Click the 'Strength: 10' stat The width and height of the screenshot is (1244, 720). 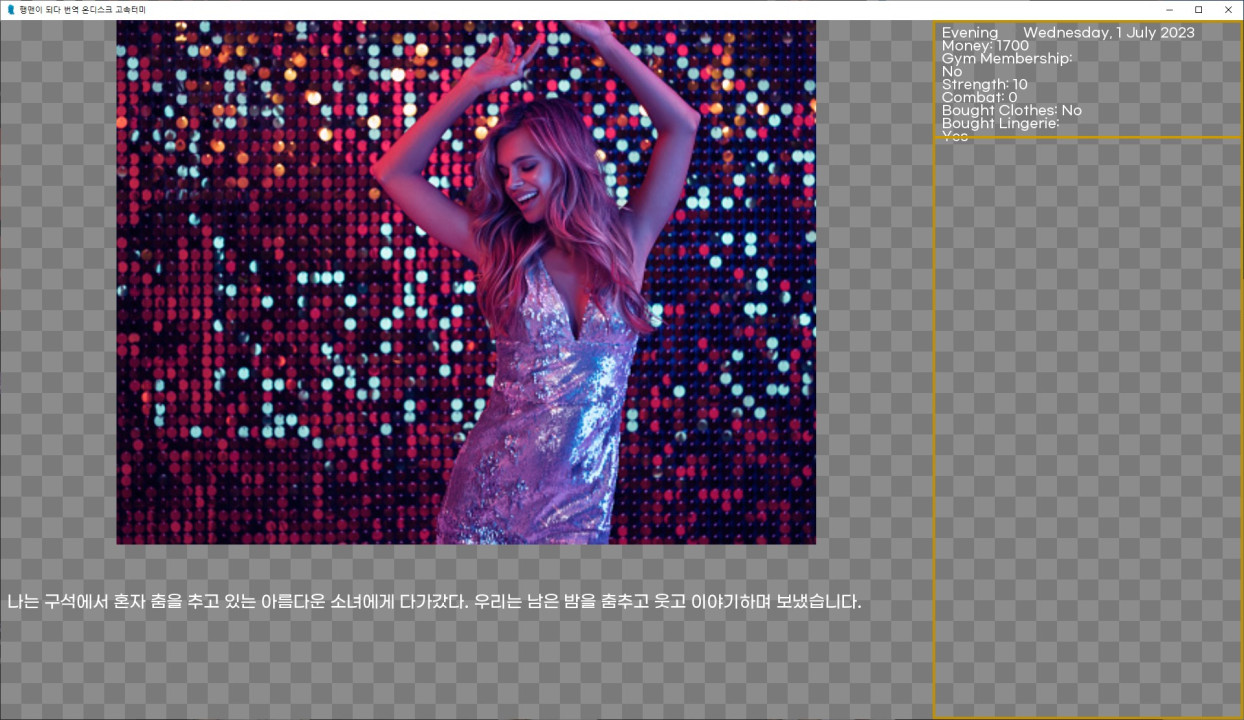[984, 85]
